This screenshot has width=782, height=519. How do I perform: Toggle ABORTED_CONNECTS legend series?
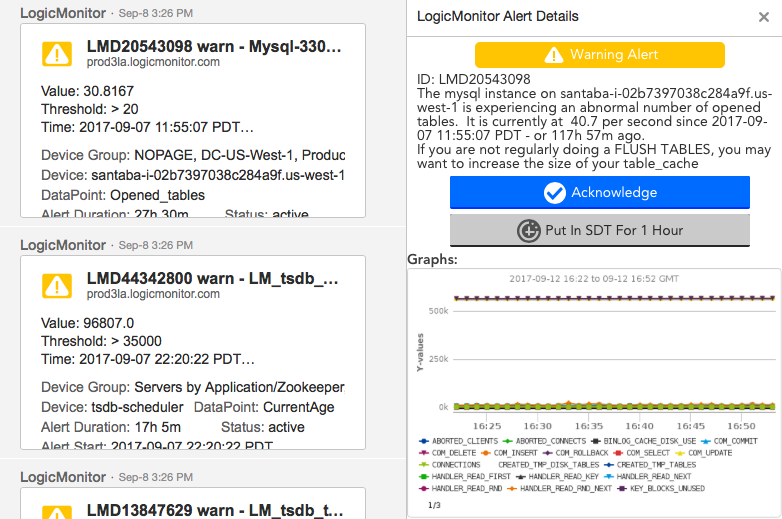[545, 441]
